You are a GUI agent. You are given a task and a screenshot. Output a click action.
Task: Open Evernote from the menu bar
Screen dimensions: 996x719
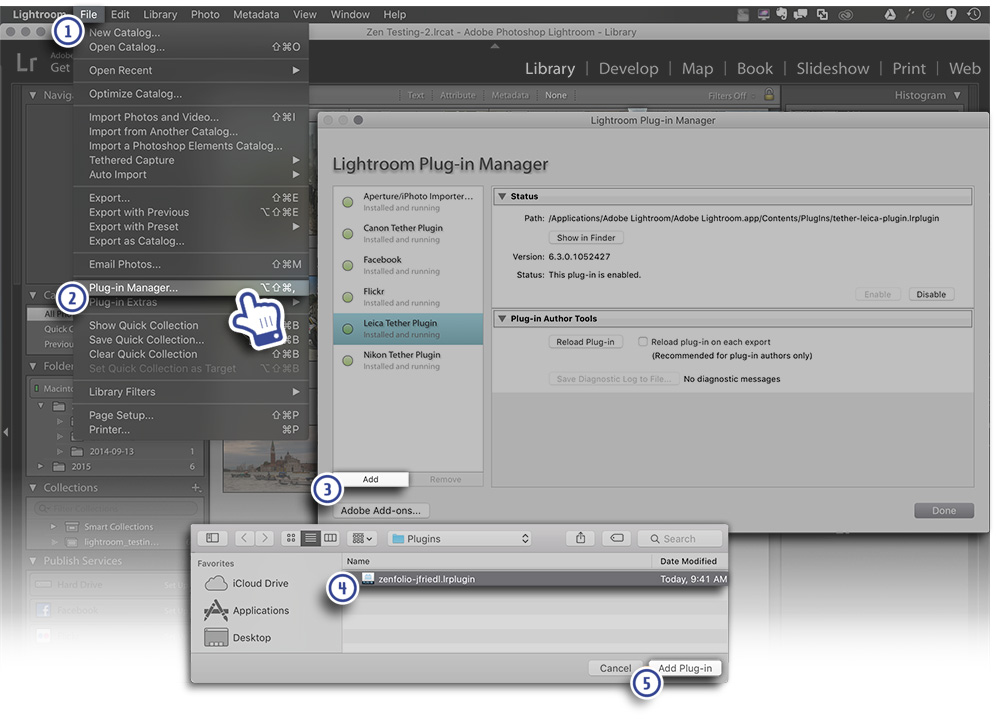[x=782, y=14]
